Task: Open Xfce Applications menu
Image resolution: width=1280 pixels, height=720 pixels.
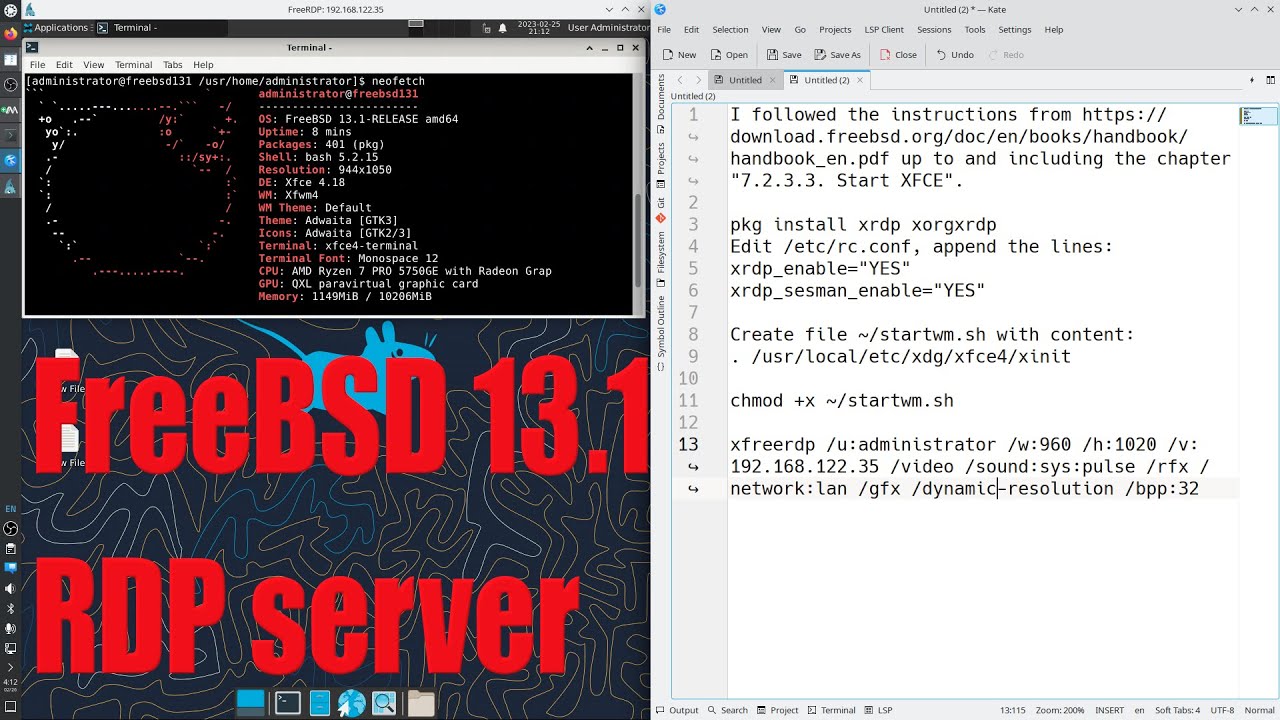Action: 57,27
